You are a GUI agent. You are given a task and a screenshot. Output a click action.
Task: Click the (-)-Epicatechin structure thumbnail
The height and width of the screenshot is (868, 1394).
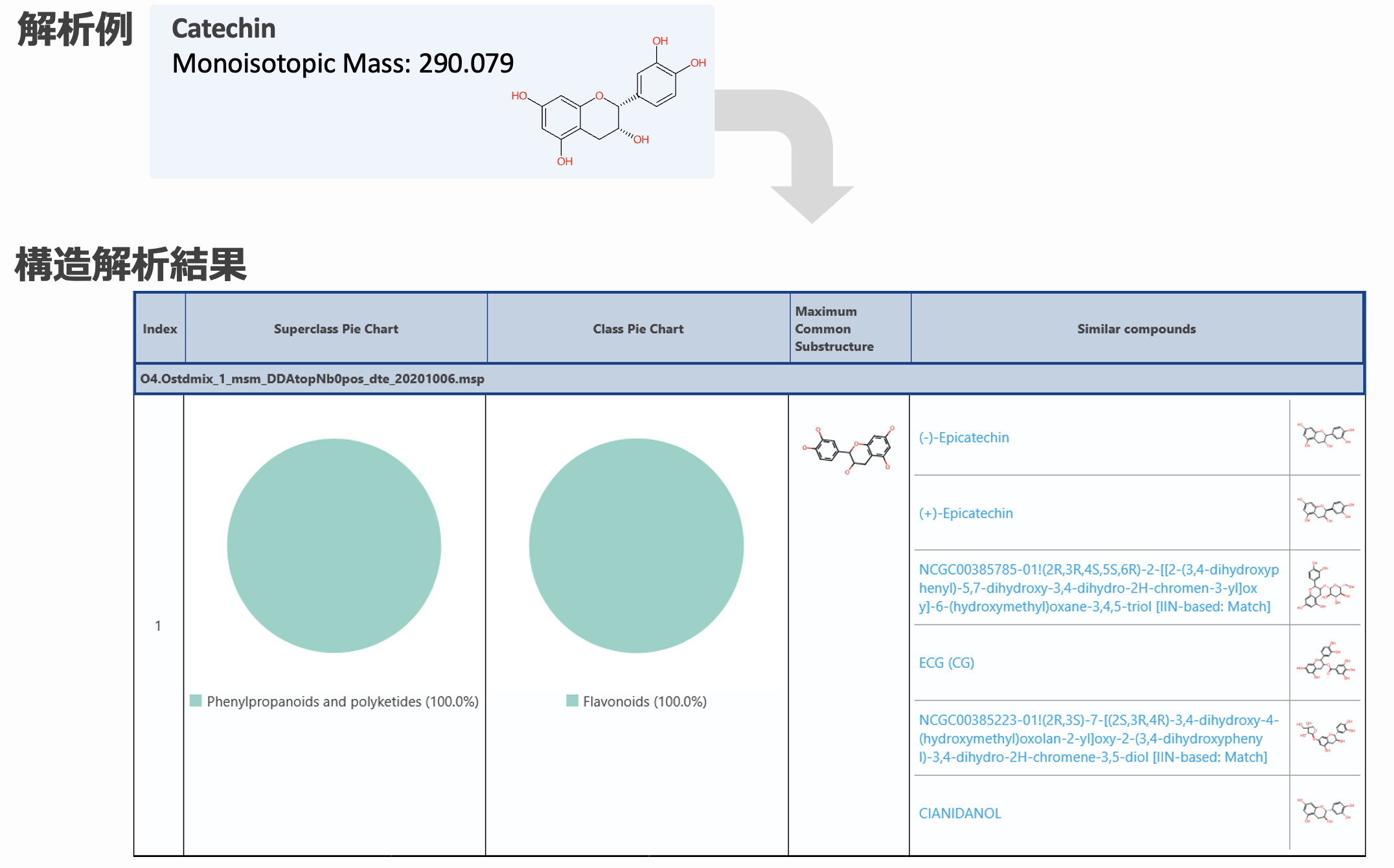point(1325,435)
